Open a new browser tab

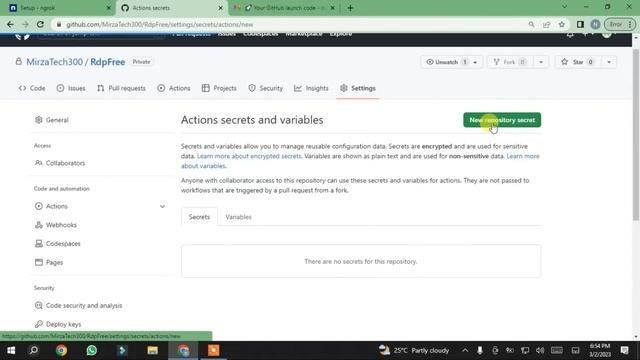(x=350, y=8)
